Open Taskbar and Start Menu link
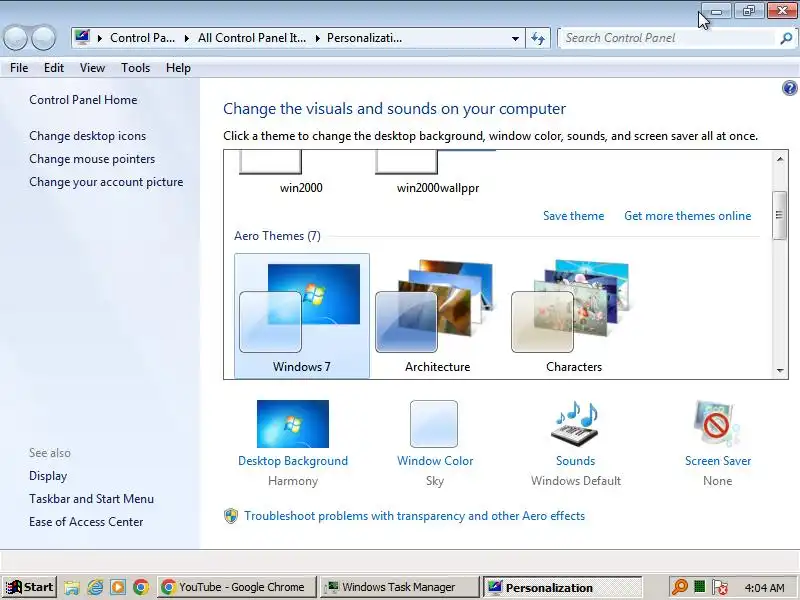This screenshot has width=800, height=600. [91, 499]
